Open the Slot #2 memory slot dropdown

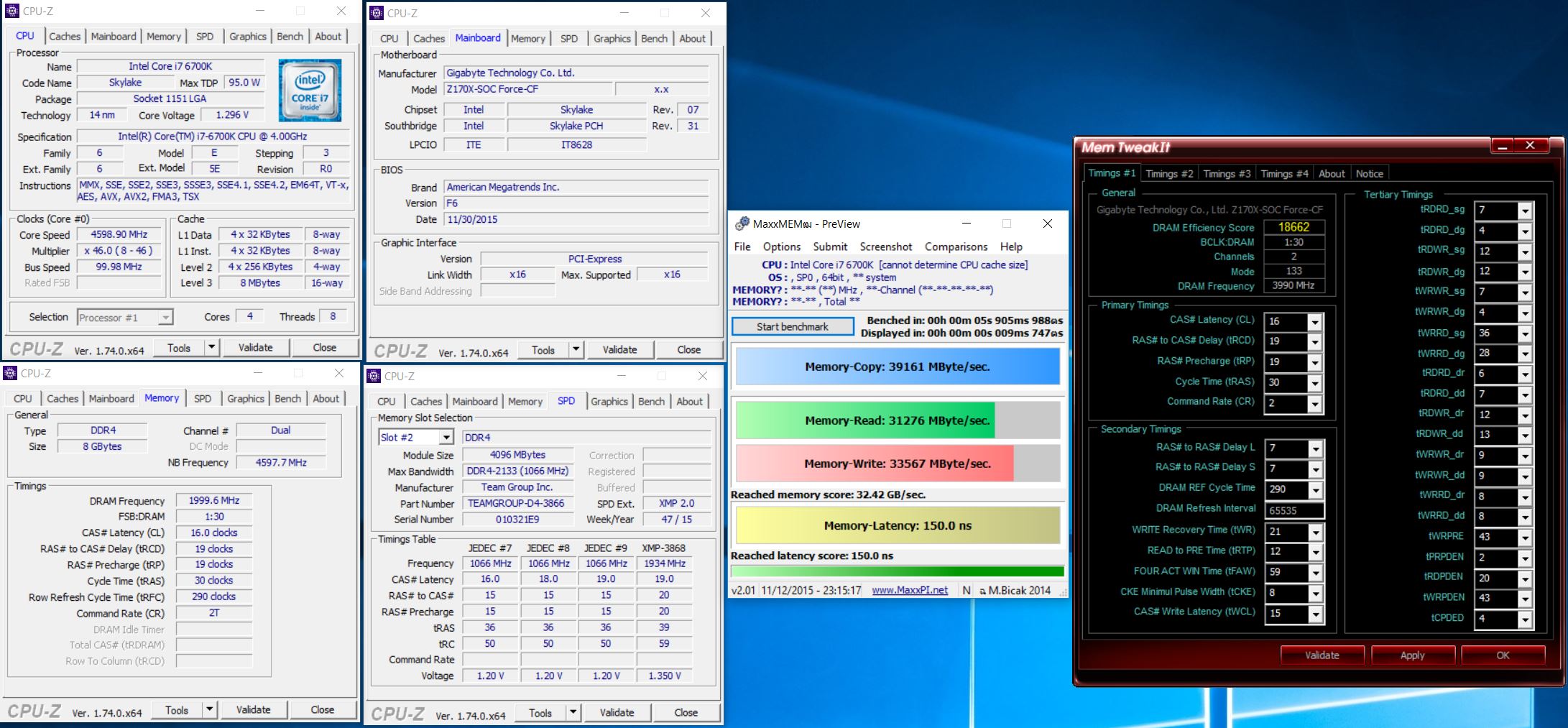(446, 437)
